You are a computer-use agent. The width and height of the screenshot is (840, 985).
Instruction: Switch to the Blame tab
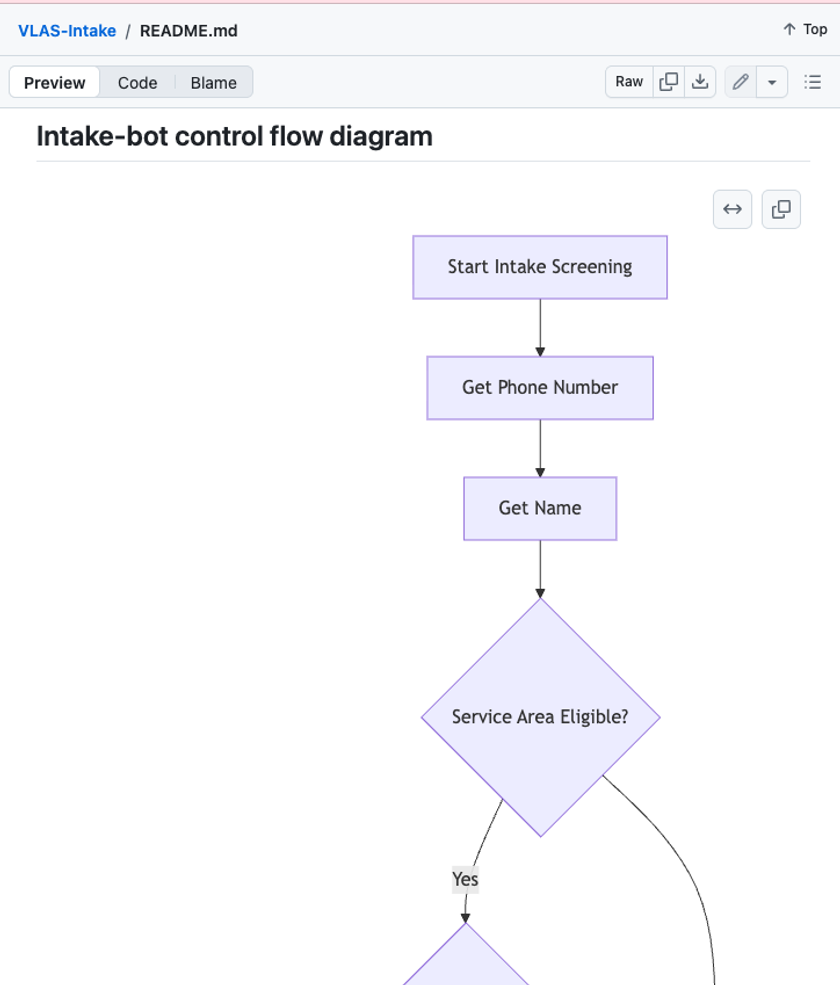[214, 82]
